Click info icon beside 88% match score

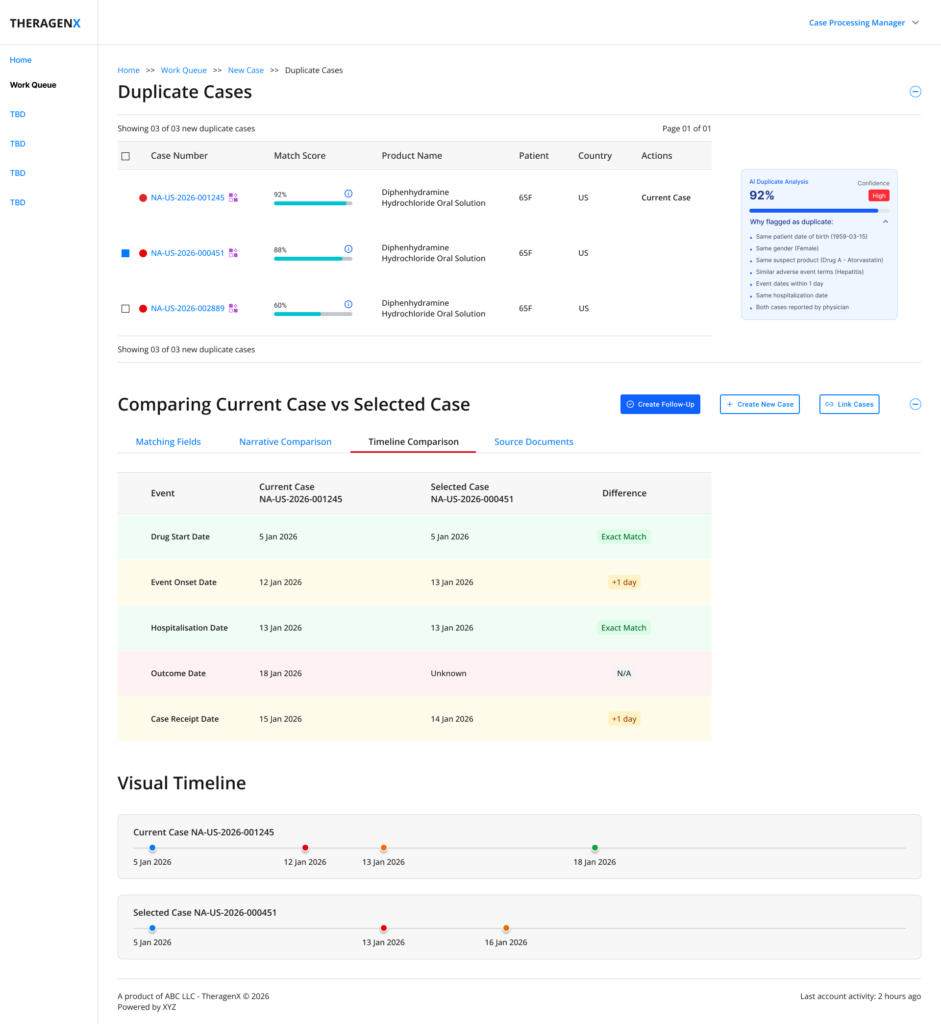point(348,249)
